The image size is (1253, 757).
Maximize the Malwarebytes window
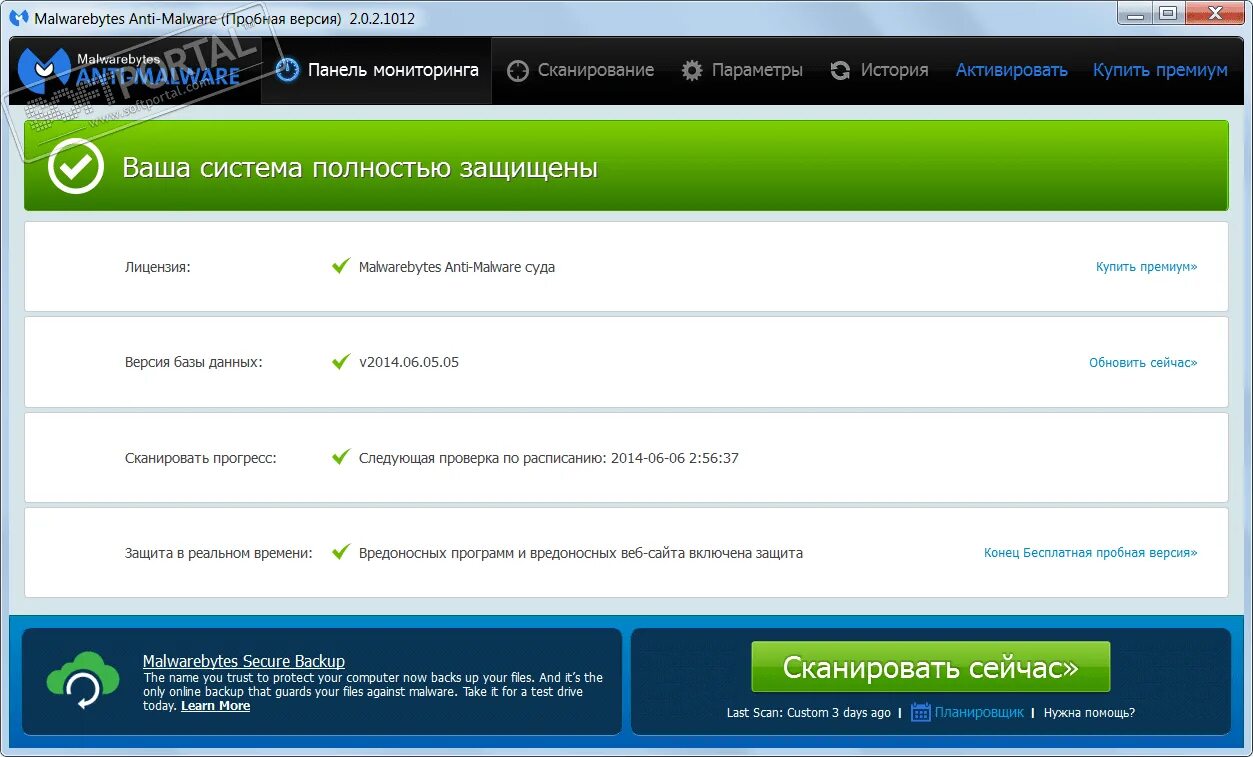(1168, 12)
